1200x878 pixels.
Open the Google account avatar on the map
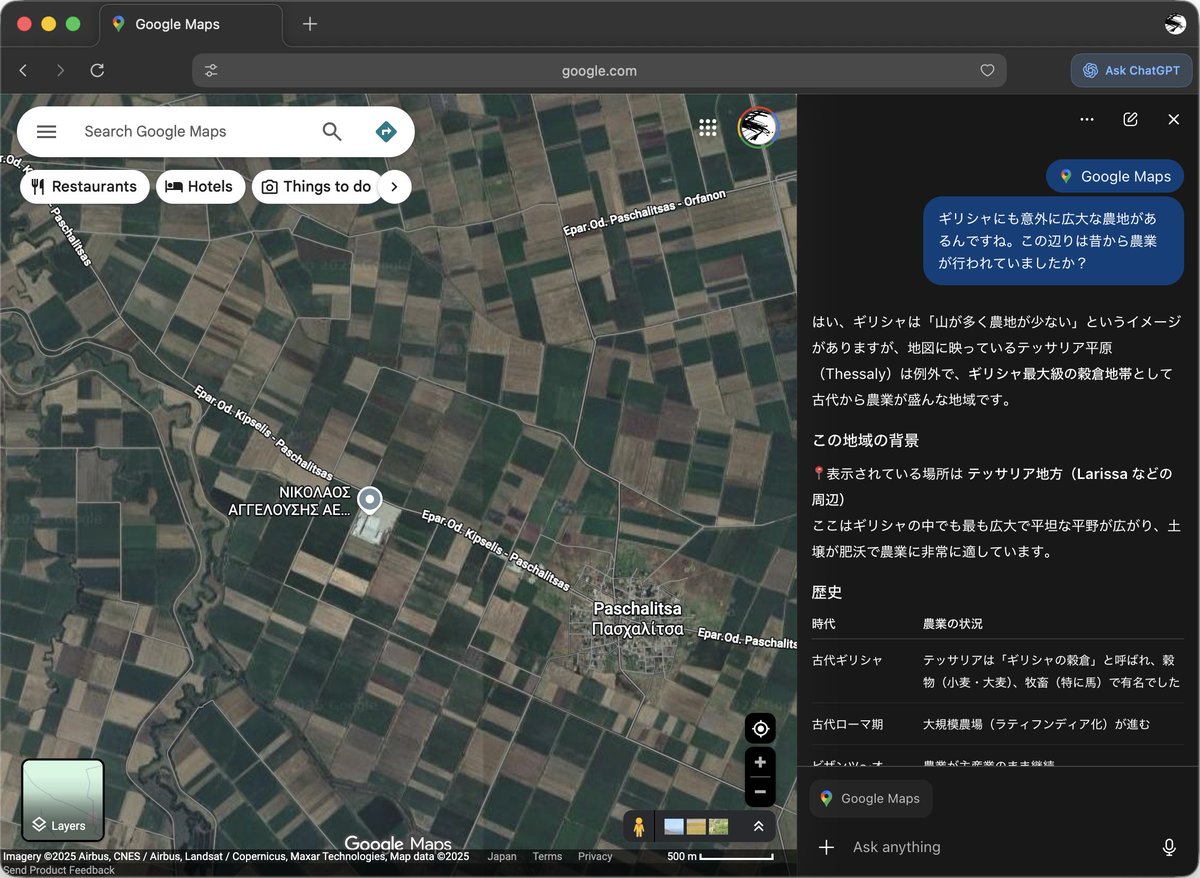click(759, 128)
